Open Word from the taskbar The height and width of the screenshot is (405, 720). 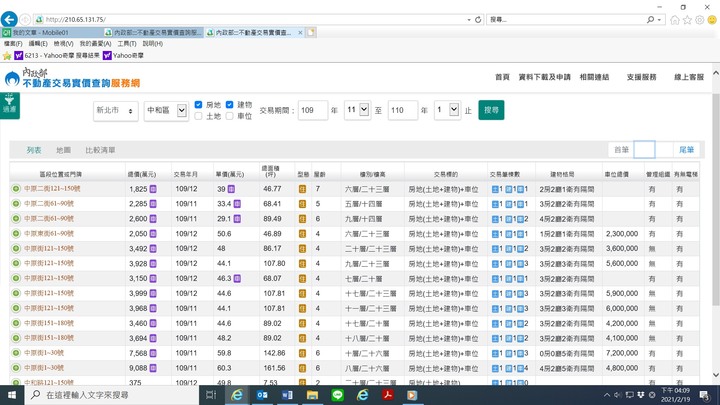pyautogui.click(x=287, y=395)
